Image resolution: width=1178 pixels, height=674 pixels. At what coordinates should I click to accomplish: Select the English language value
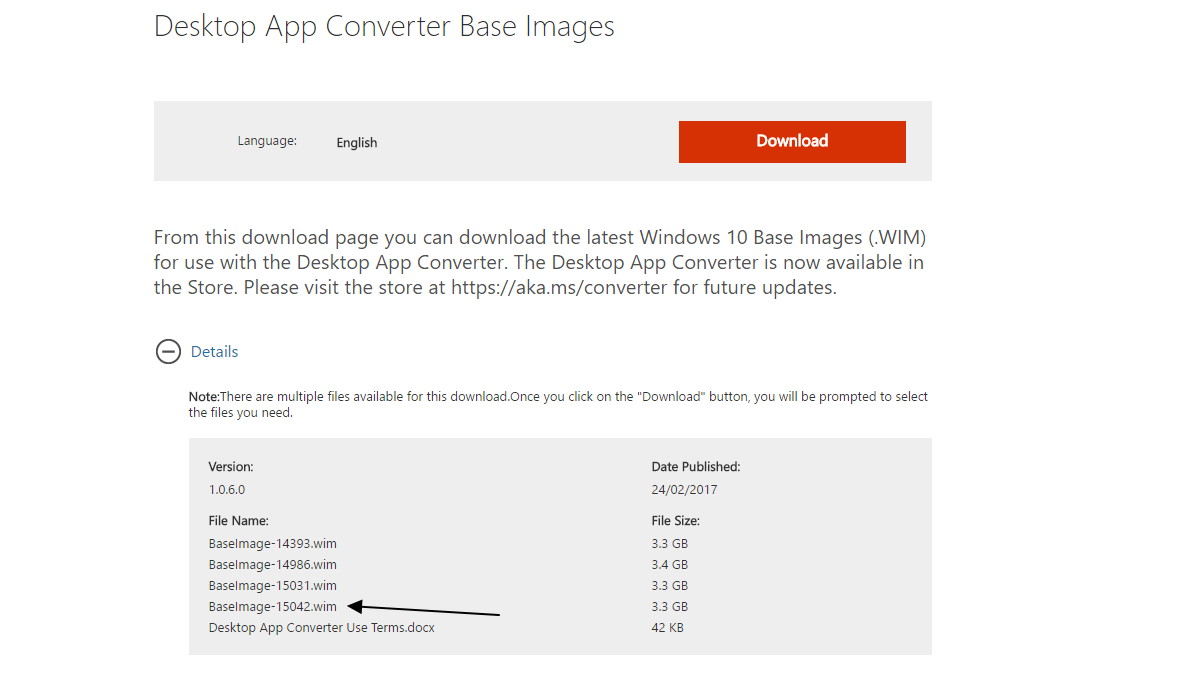tap(357, 143)
